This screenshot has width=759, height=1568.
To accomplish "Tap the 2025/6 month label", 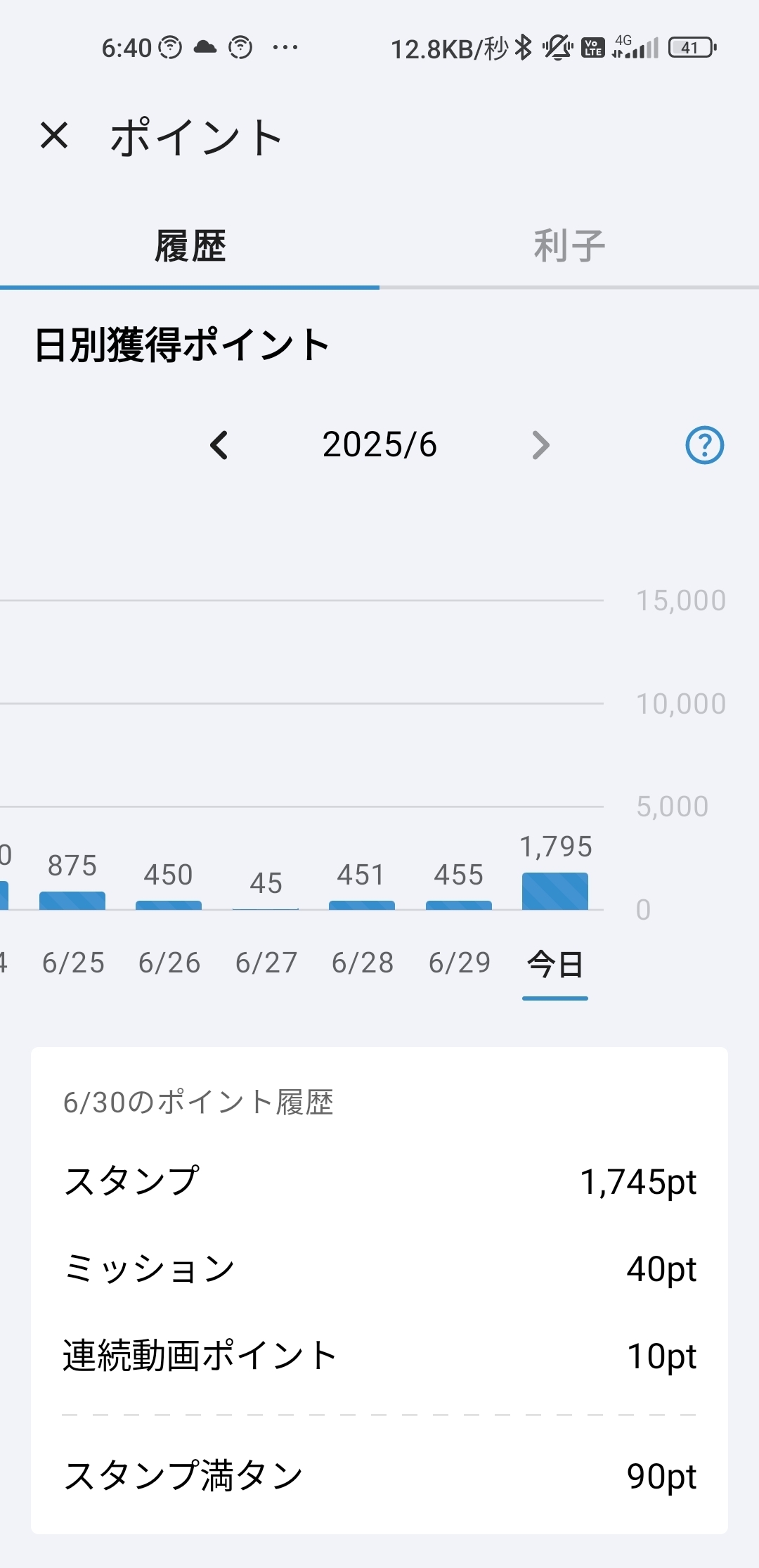I will tap(379, 445).
